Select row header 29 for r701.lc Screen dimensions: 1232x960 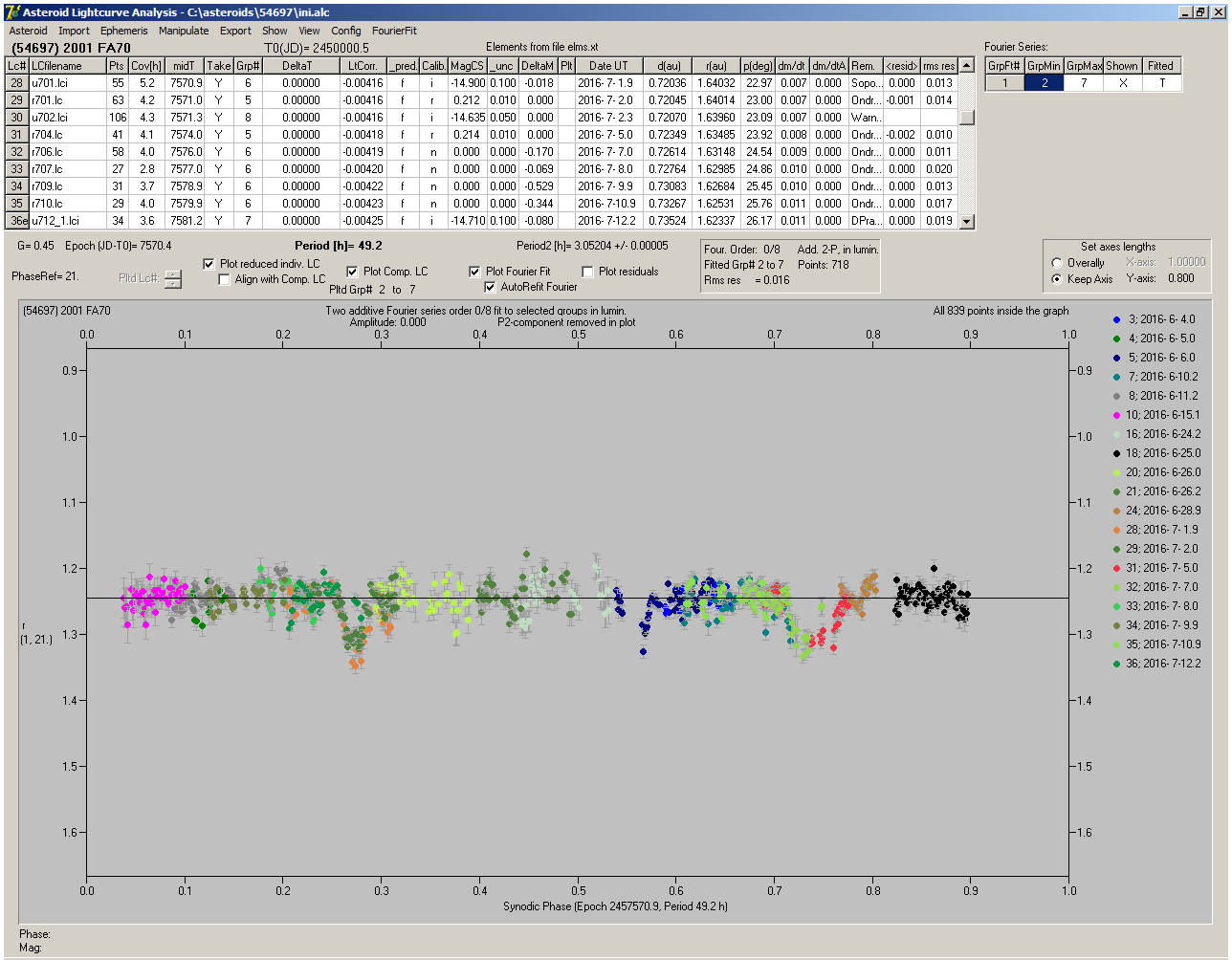pos(17,100)
